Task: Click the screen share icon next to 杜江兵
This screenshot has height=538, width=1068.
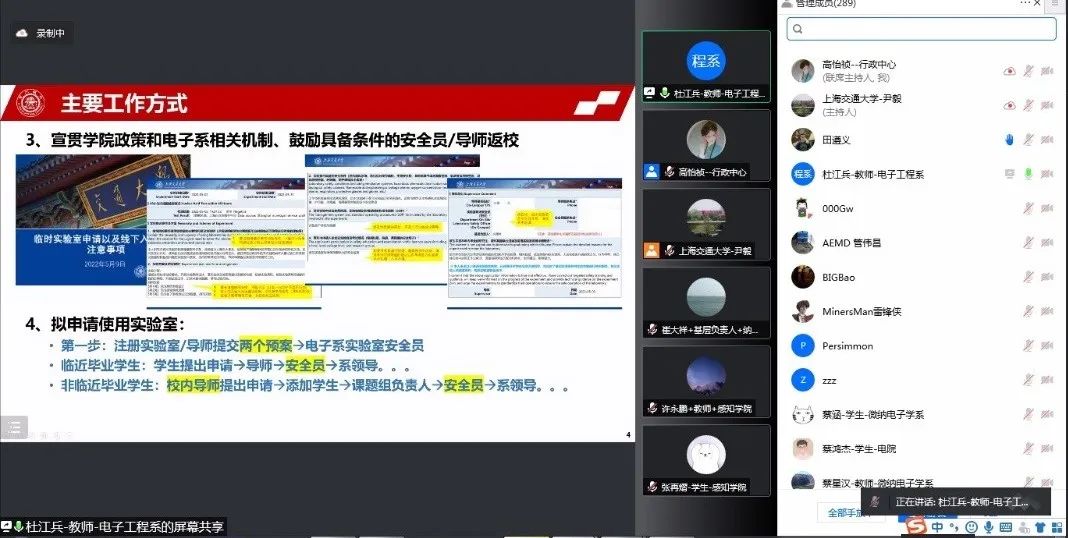Action: 1009,173
